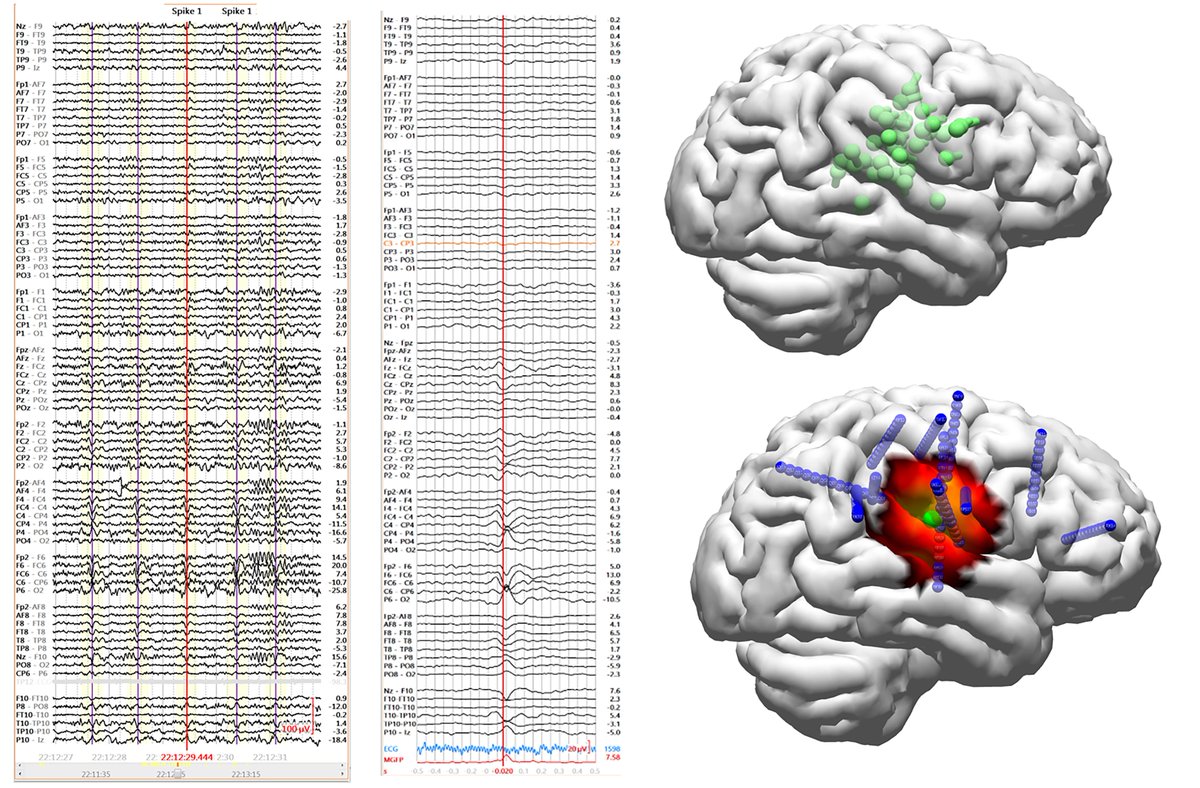Select Fp2 - F6 channel in left EEG panel
Screen dimensions: 1200x788
pyautogui.click(x=32, y=557)
